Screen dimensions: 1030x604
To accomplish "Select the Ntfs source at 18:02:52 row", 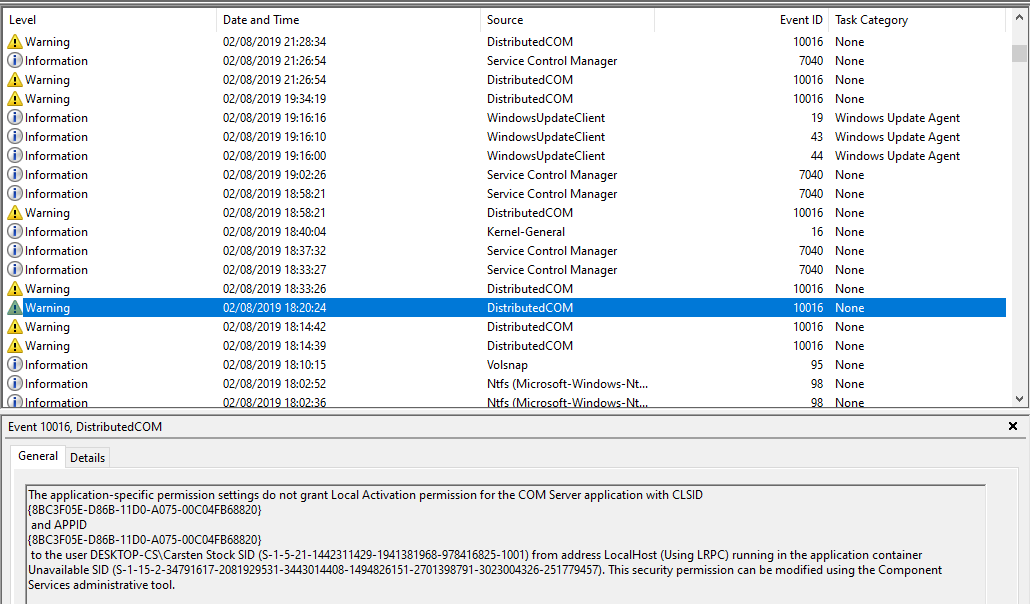I will click(567, 384).
